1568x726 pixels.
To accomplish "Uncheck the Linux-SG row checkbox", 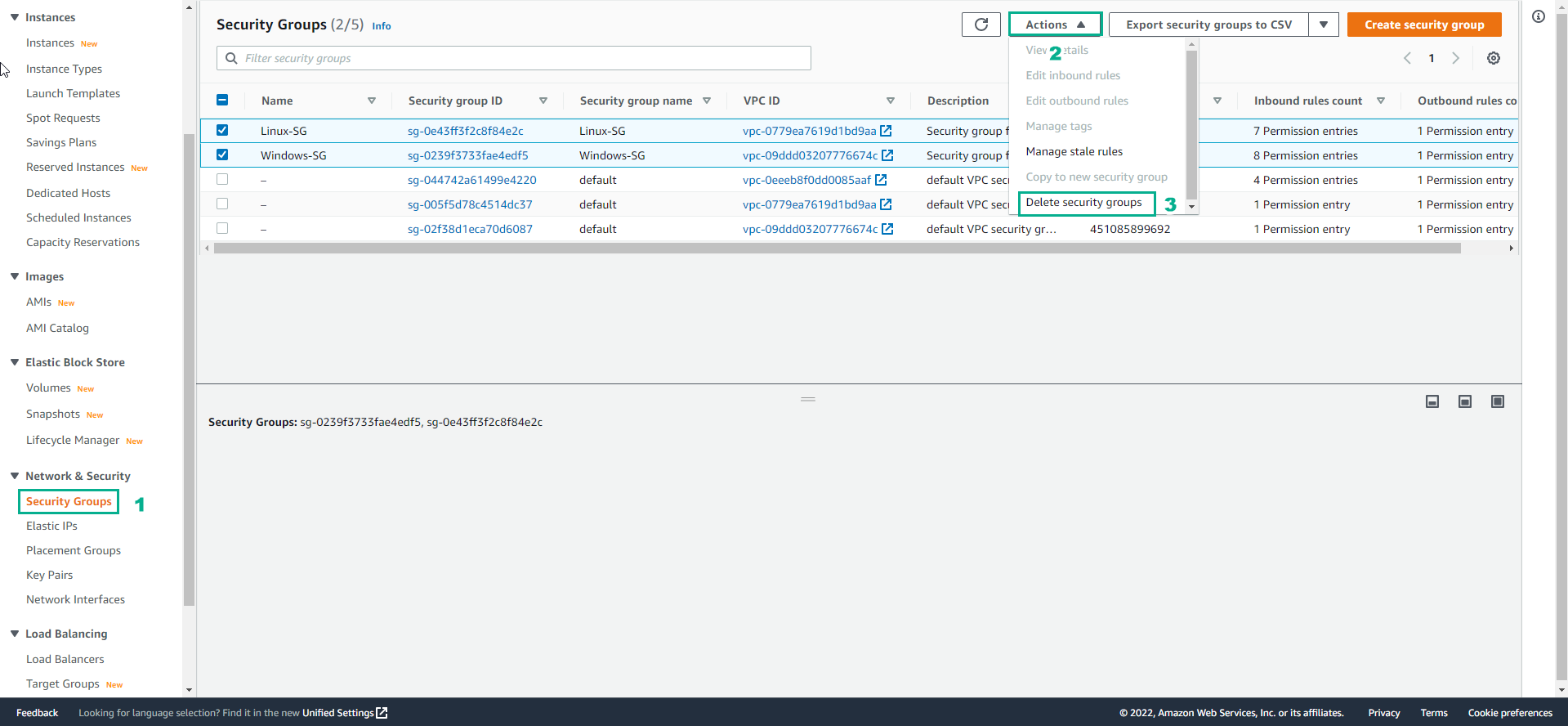I will point(222,130).
